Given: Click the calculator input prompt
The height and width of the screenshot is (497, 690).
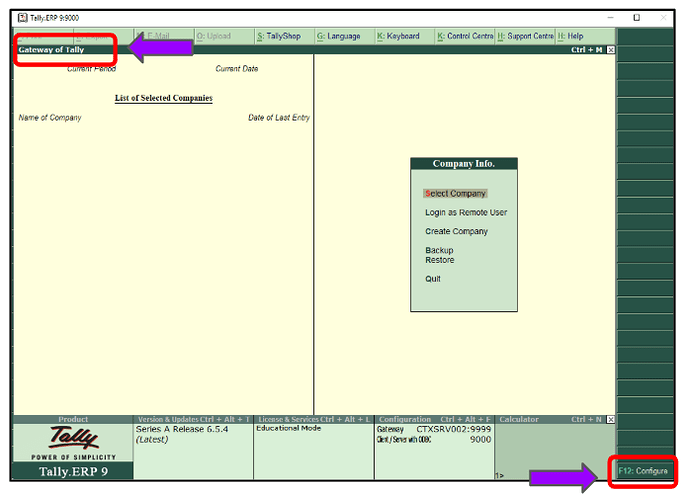Looking at the screenshot, I should pyautogui.click(x=499, y=475).
